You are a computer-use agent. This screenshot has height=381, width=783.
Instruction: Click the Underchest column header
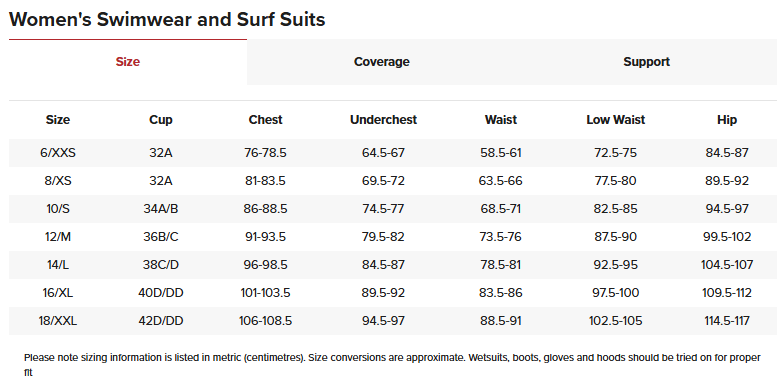[384, 120]
